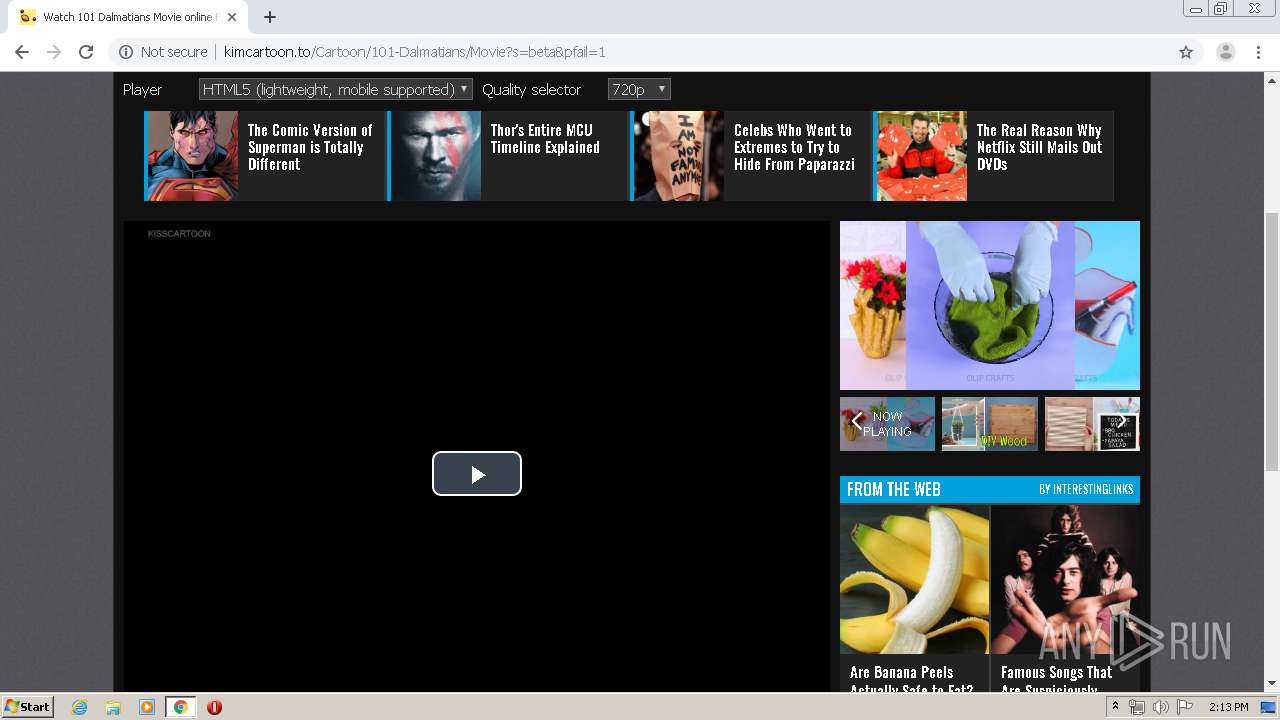Click the browser back arrow
Screen dimensions: 1280x720
click(x=22, y=52)
